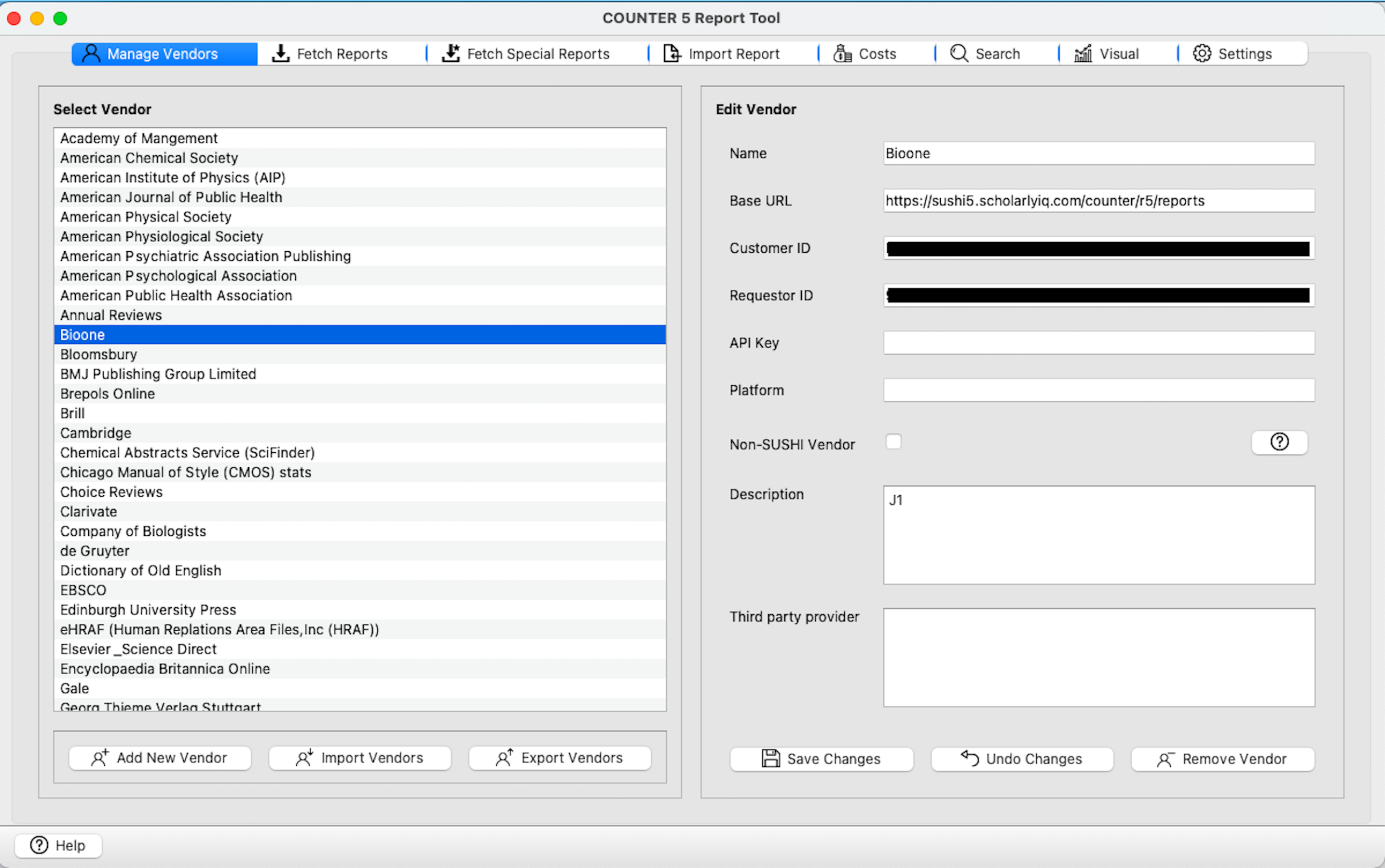Click the Remove Vendor button
The height and width of the screenshot is (868, 1385).
point(1222,759)
